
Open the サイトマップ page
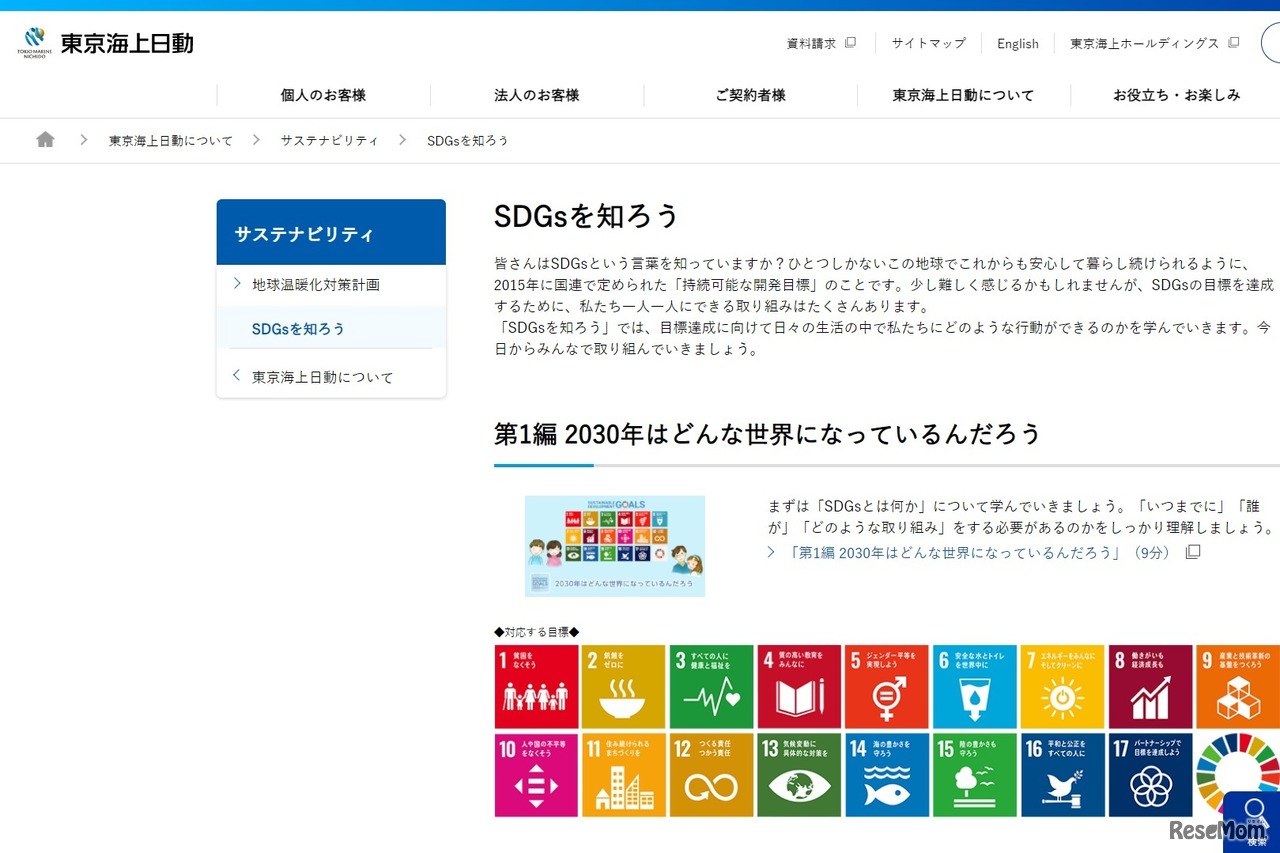pyautogui.click(x=931, y=43)
